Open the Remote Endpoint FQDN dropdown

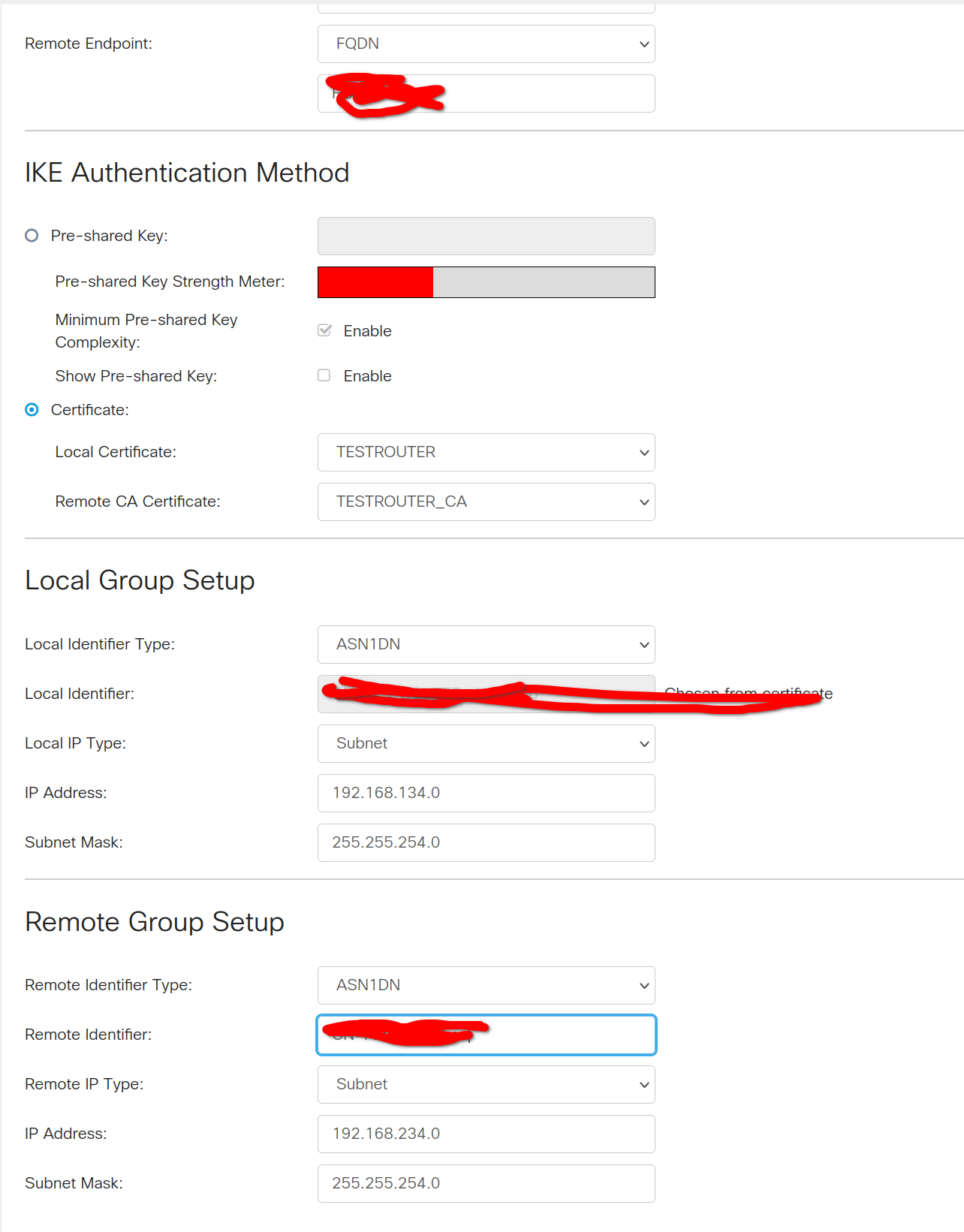click(486, 44)
